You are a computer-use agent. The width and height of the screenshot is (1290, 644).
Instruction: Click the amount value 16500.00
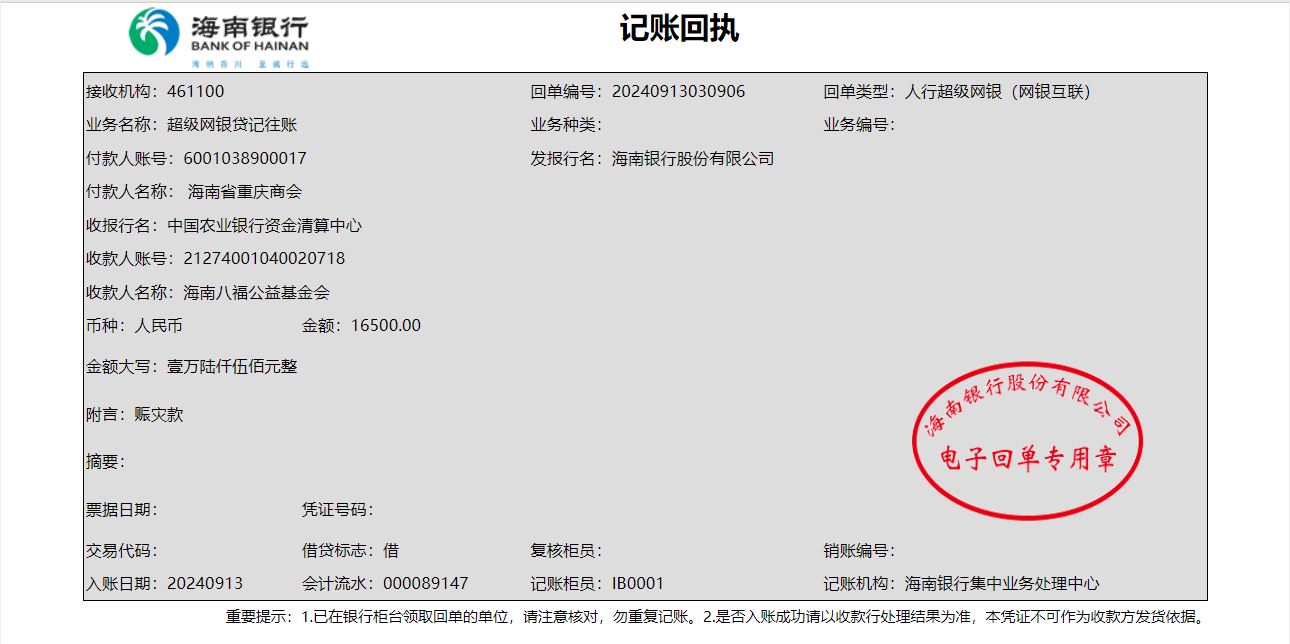pos(386,325)
